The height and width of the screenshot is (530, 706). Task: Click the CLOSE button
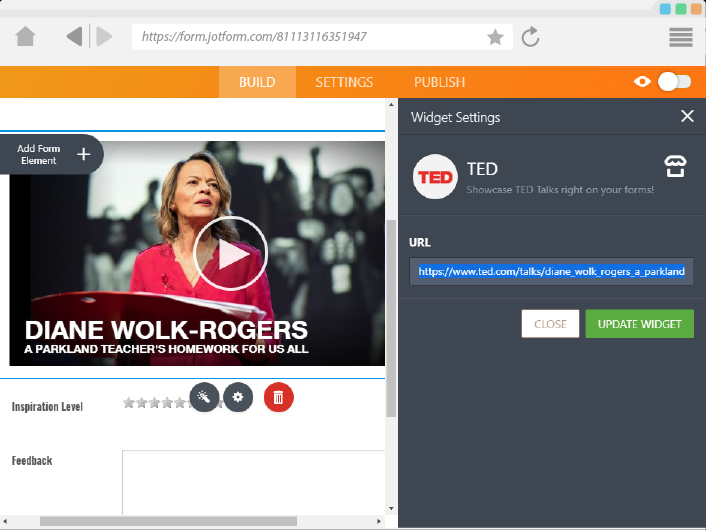click(x=550, y=324)
